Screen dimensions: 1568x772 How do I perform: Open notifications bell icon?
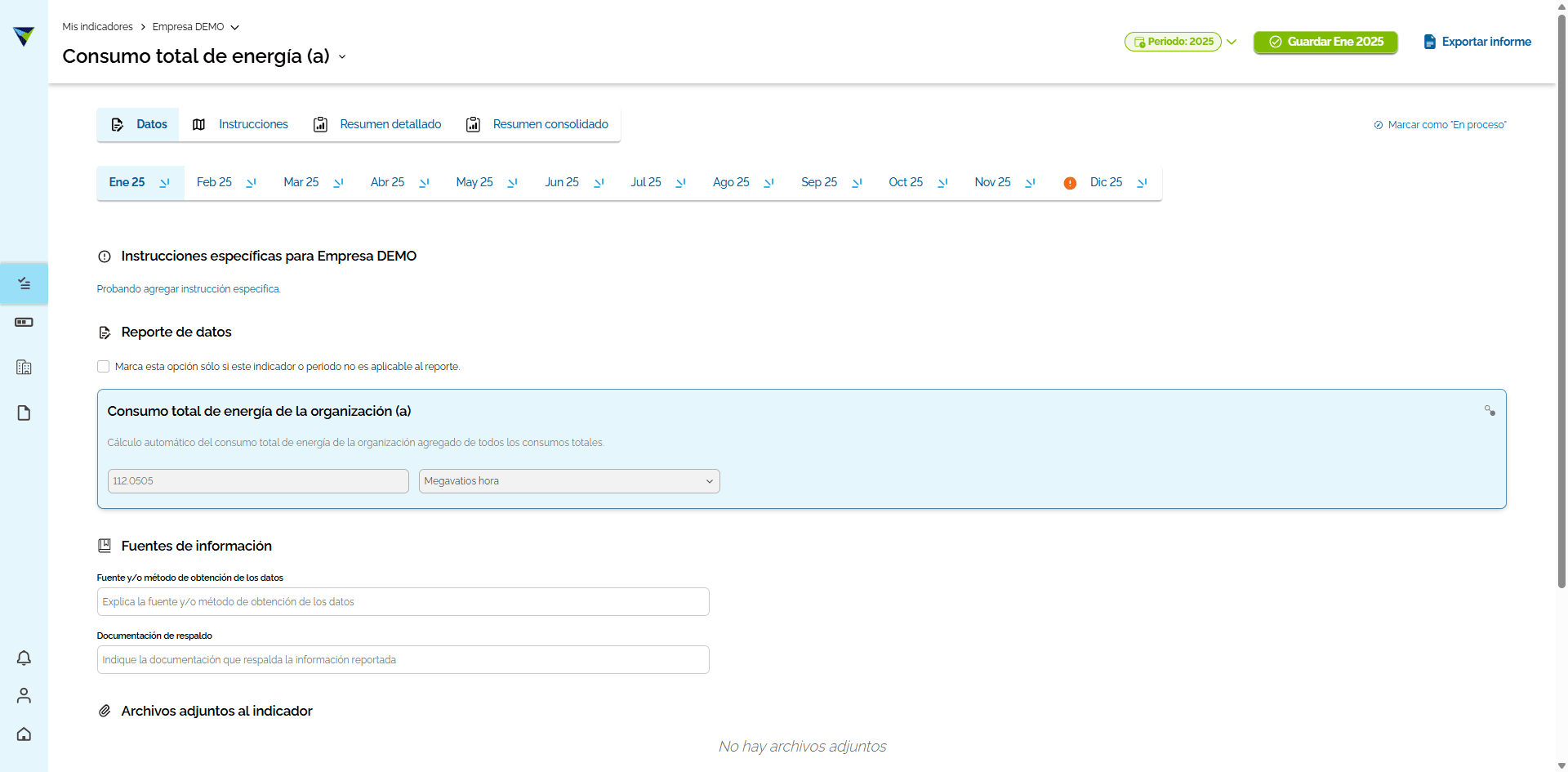[24, 658]
